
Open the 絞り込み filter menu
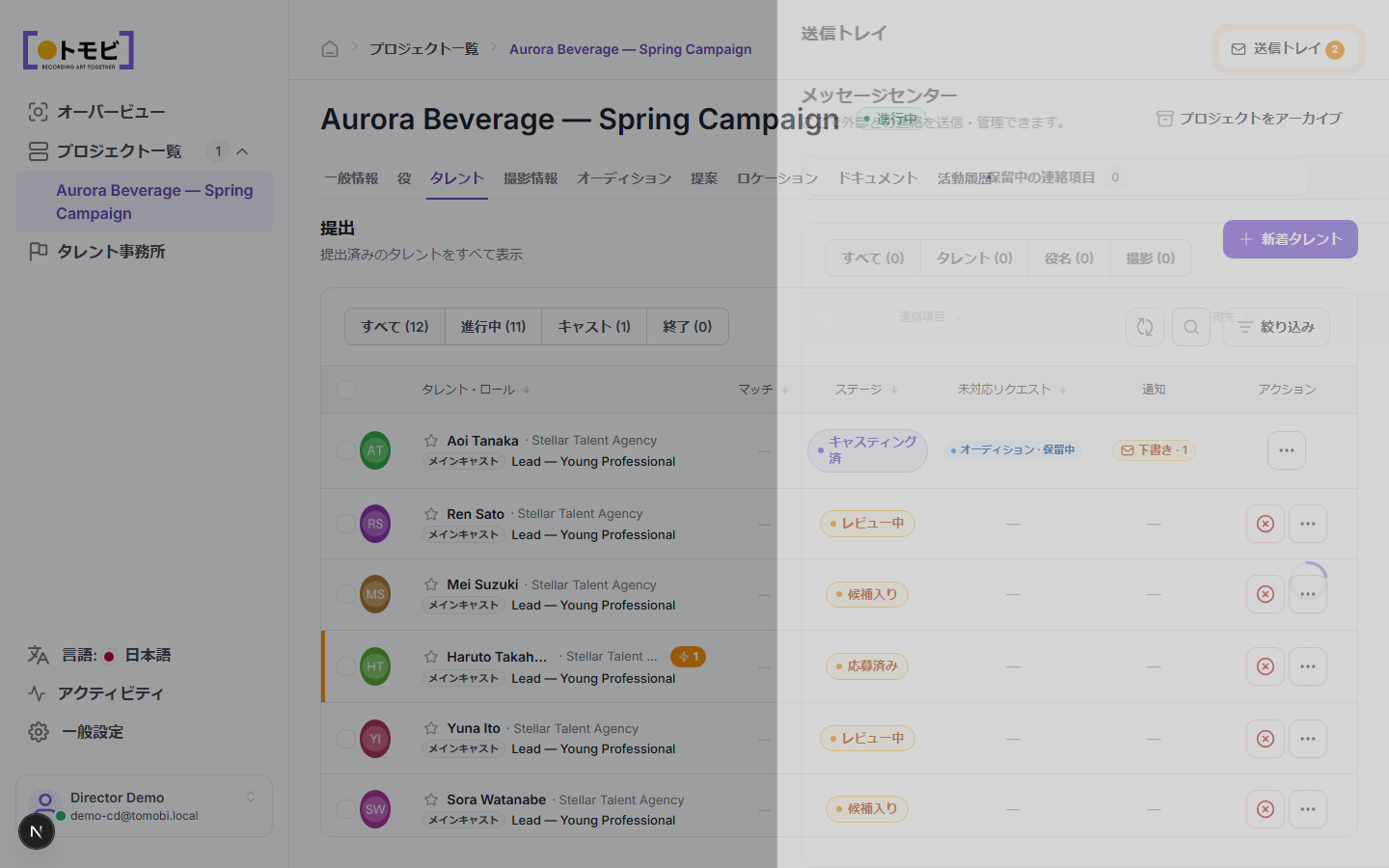pyautogui.click(x=1276, y=327)
